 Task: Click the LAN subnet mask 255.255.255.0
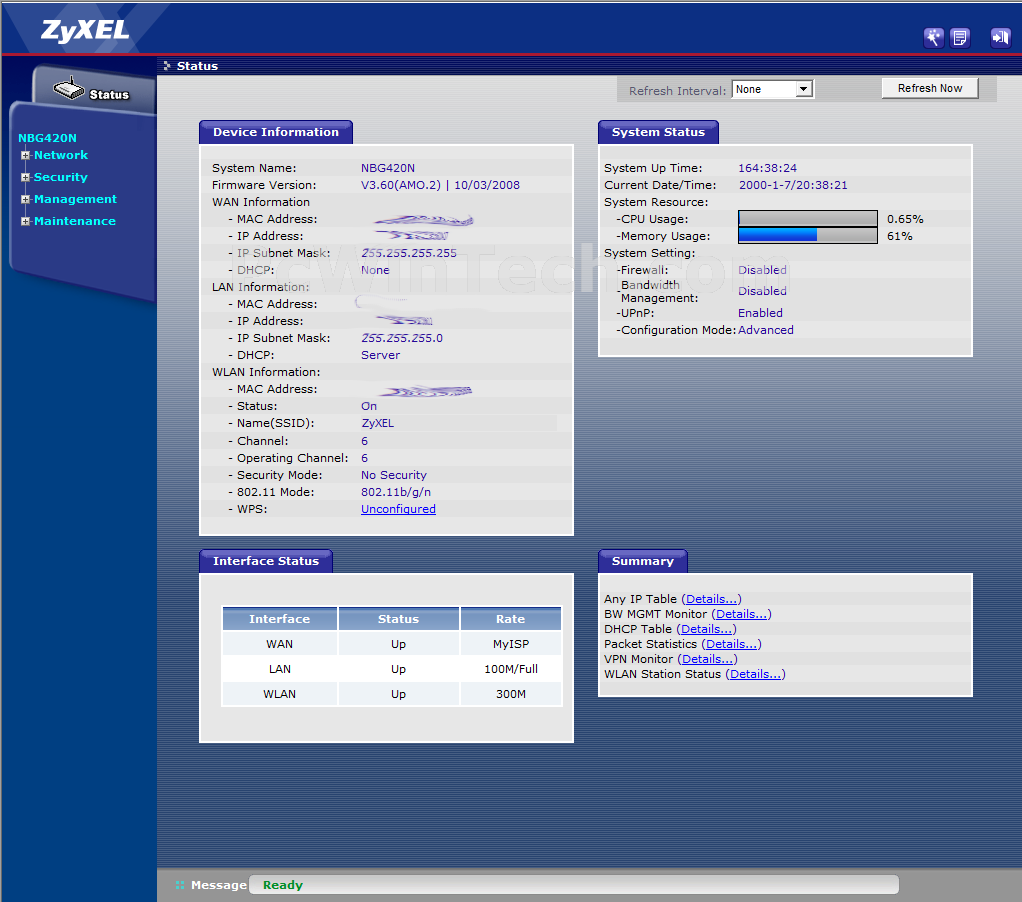402,338
